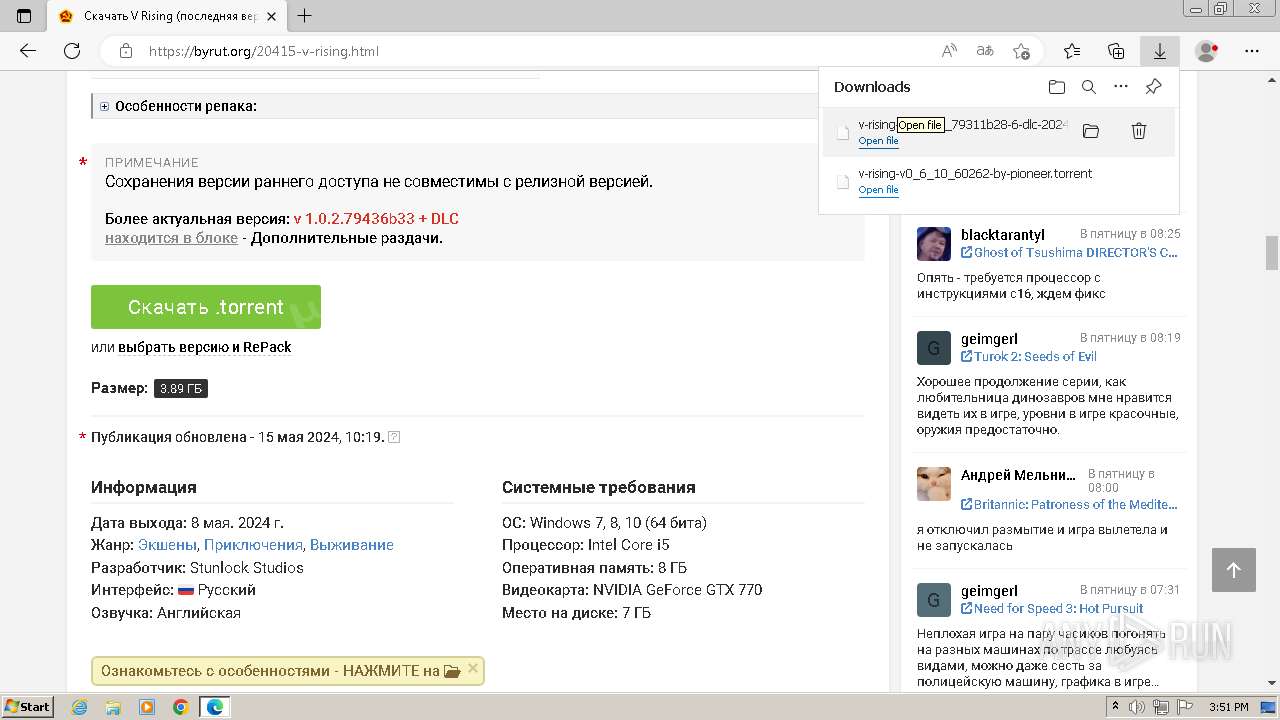Click the page vertical scrollbar thumb
The image size is (1280, 720).
tap(1272, 253)
